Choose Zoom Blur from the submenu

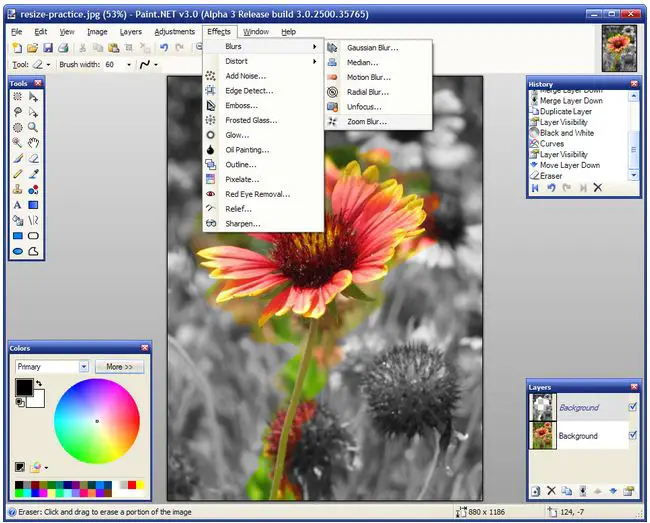[378, 122]
